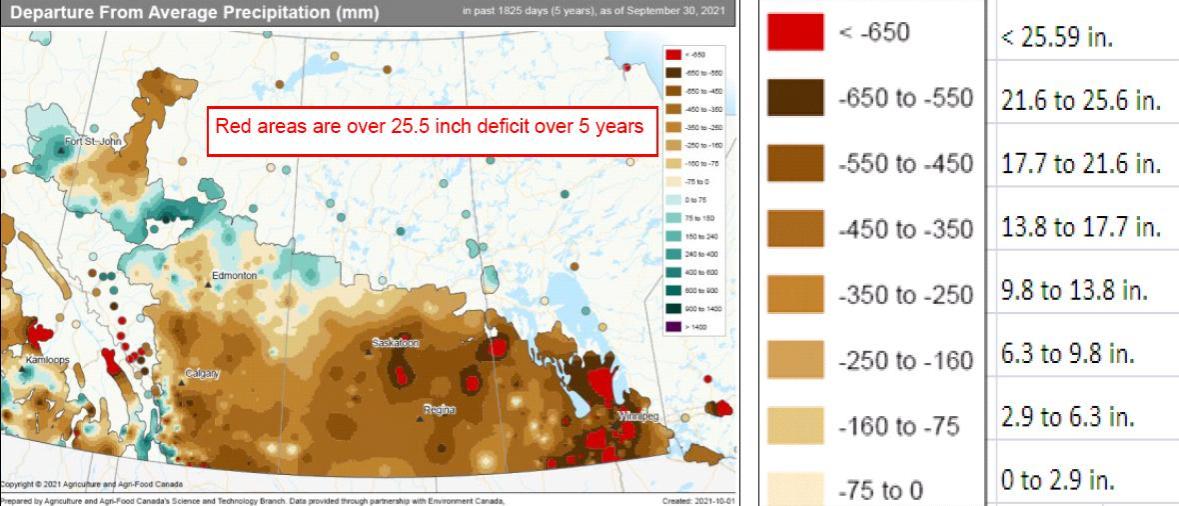Screen dimensions: 1179x506
Task: Select the Fort St. John map label
Action: click(93, 141)
